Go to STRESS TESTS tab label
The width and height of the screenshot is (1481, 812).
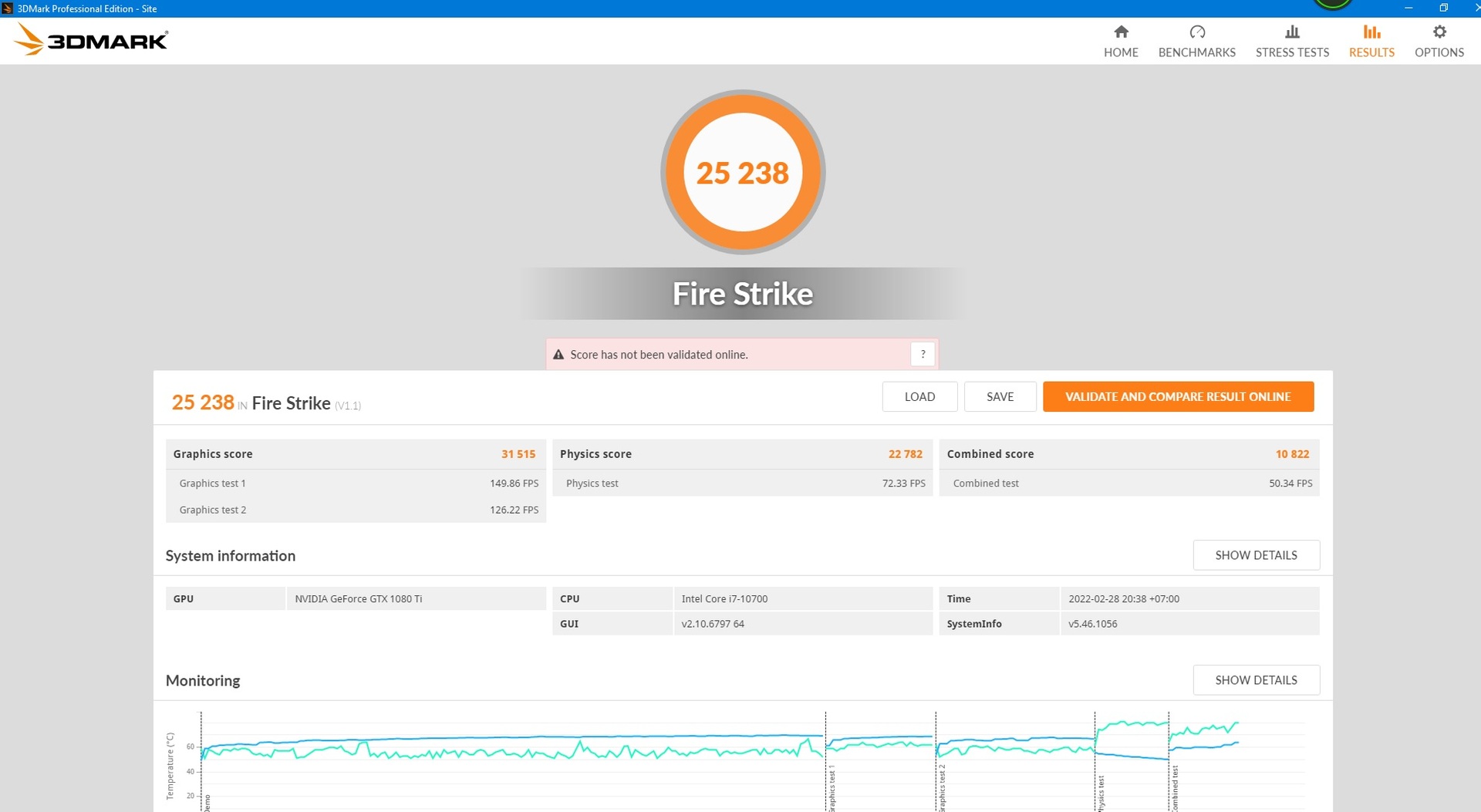click(x=1292, y=52)
